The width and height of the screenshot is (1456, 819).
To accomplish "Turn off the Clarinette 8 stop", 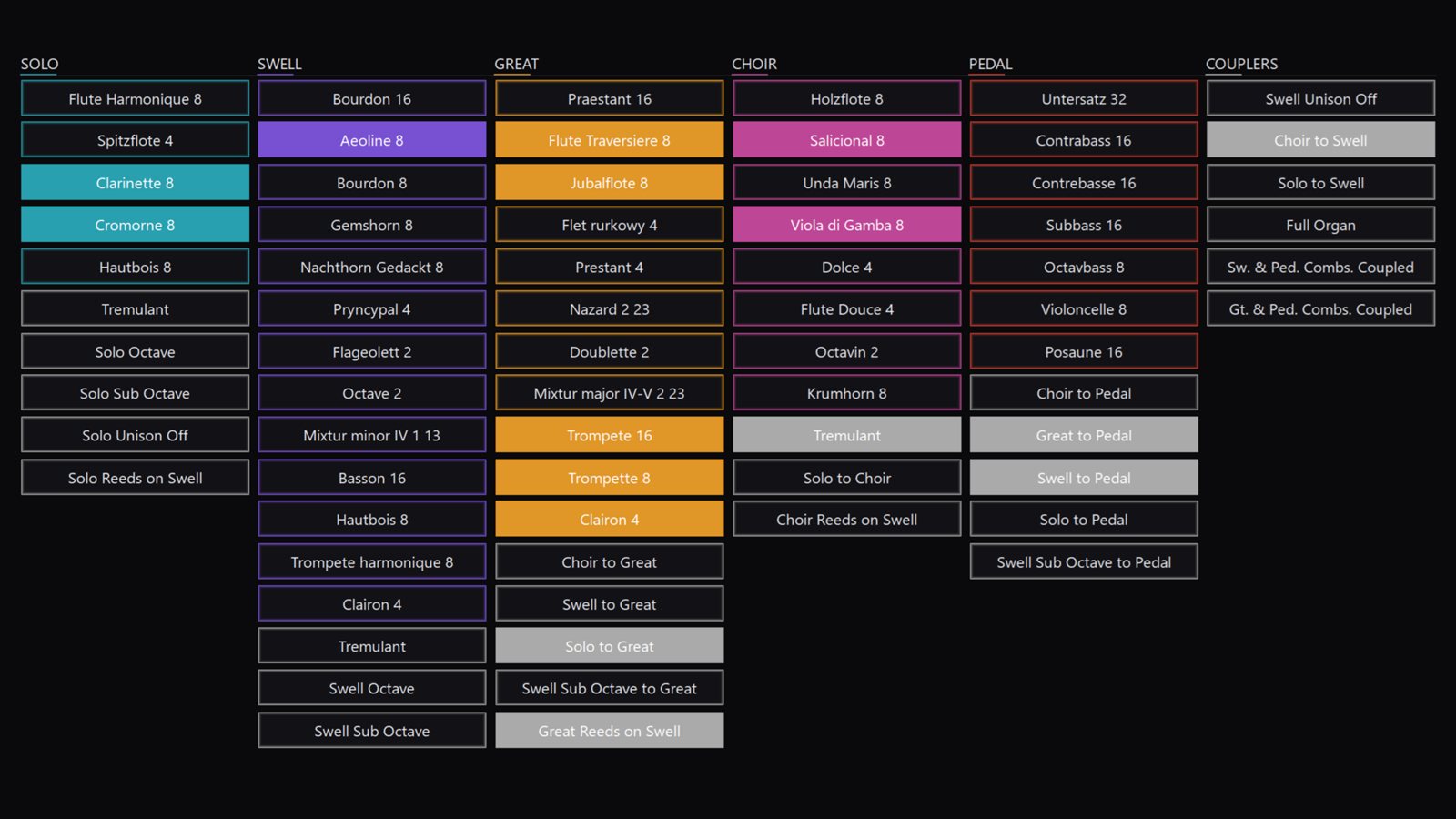I will click(135, 183).
